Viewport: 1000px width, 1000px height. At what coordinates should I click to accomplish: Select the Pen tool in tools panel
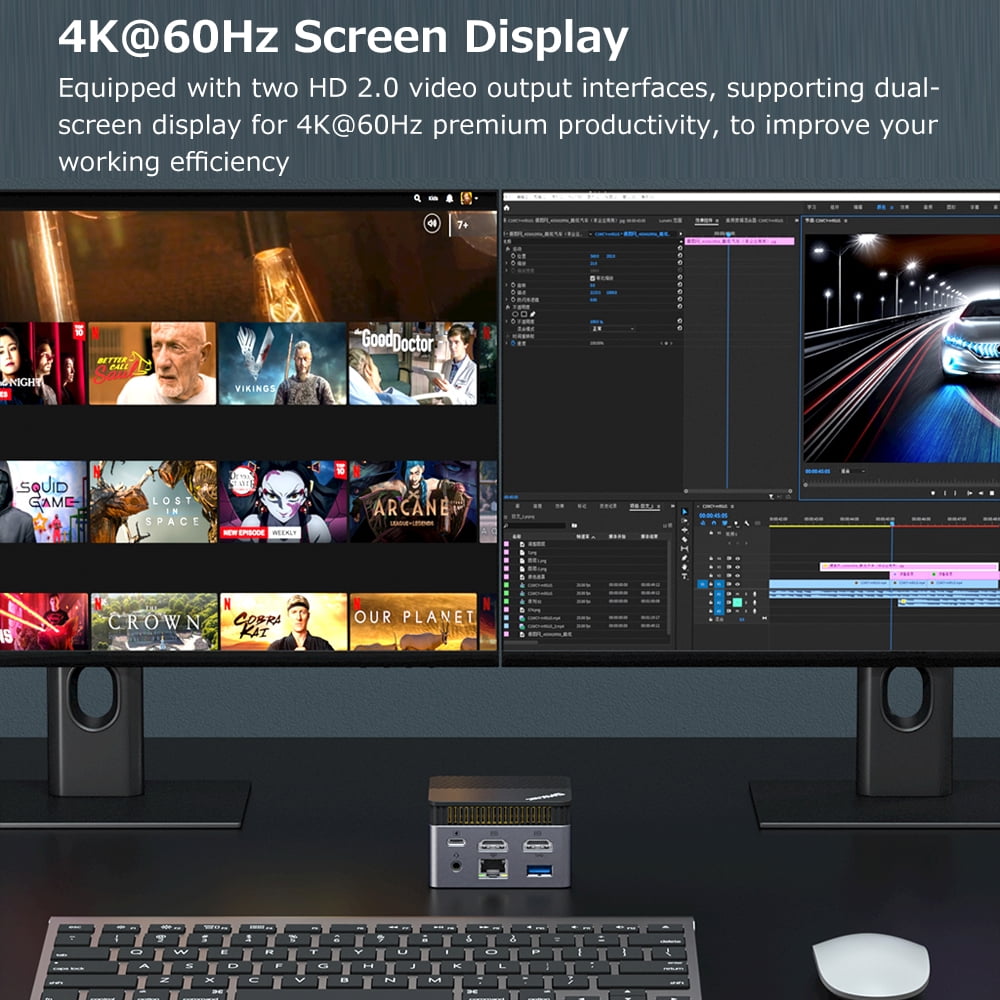pyautogui.click(x=684, y=558)
